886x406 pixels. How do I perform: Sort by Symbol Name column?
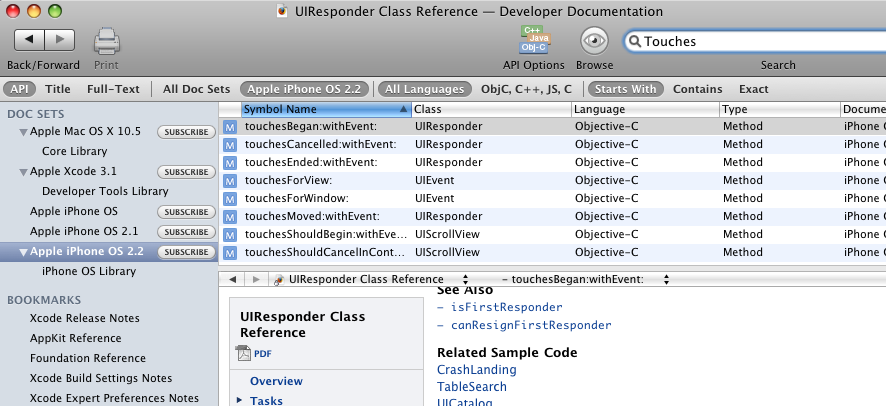click(326, 110)
